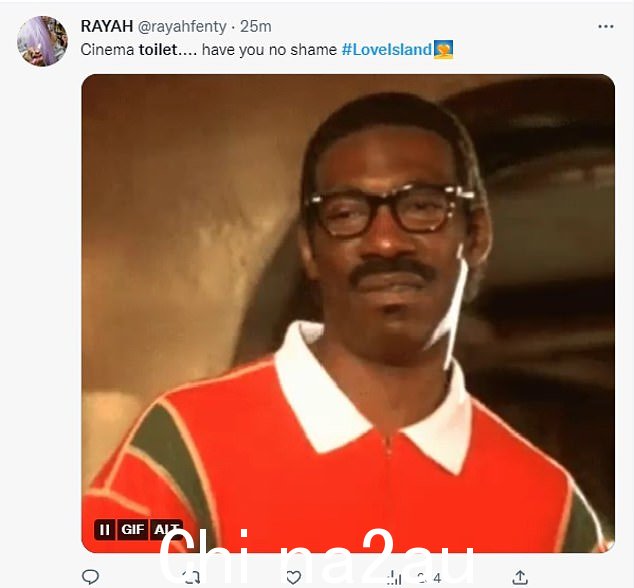Screen dimensions: 634x588
Task: Like the tweet with the heart icon
Action: tap(293, 577)
